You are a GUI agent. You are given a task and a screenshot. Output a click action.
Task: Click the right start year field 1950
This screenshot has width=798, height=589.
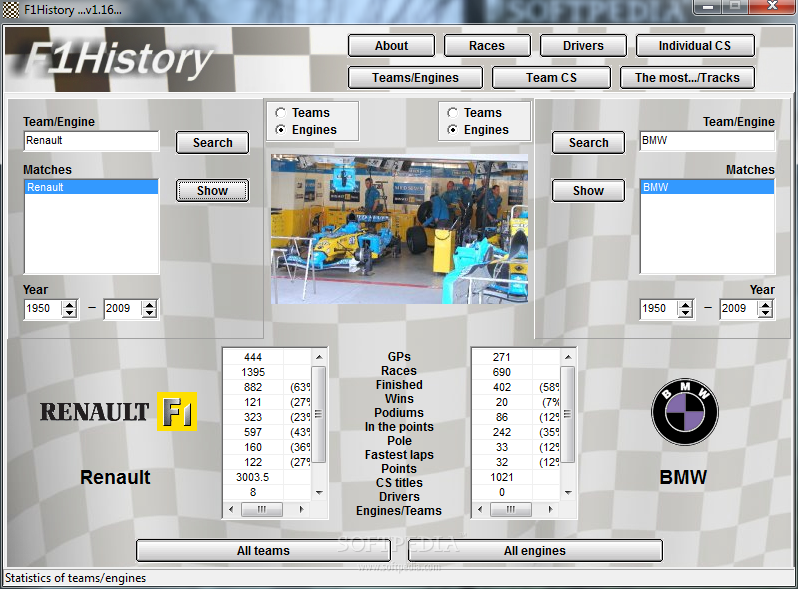[660, 308]
